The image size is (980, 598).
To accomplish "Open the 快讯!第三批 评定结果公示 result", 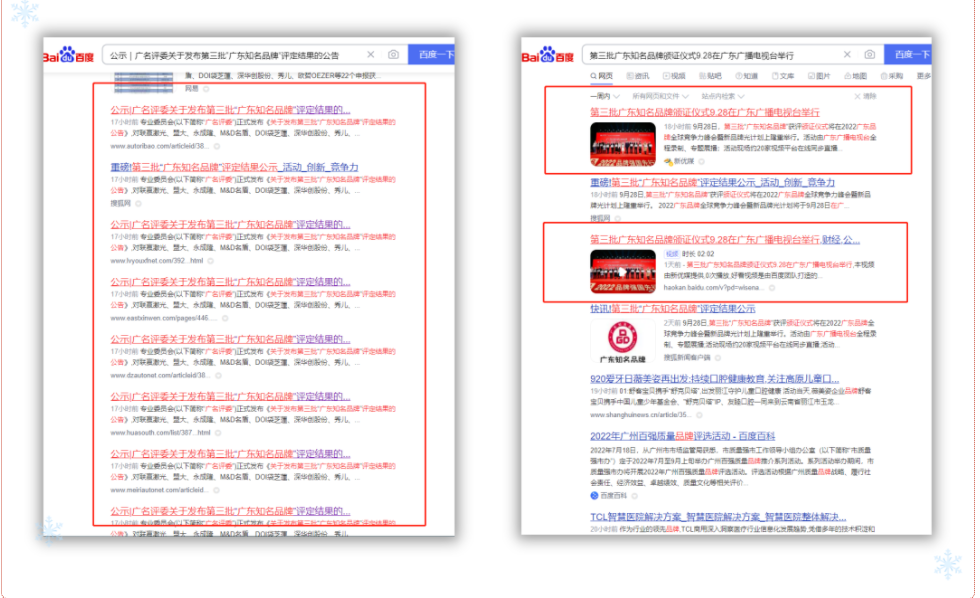I will click(x=672, y=309).
